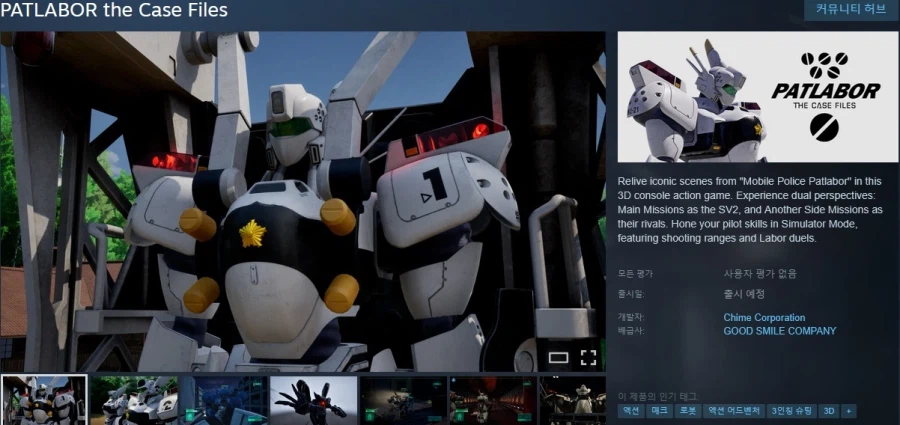Viewport: 900px width, 425px height.
Task: Open the Chime Corporation developer link
Action: 764,318
